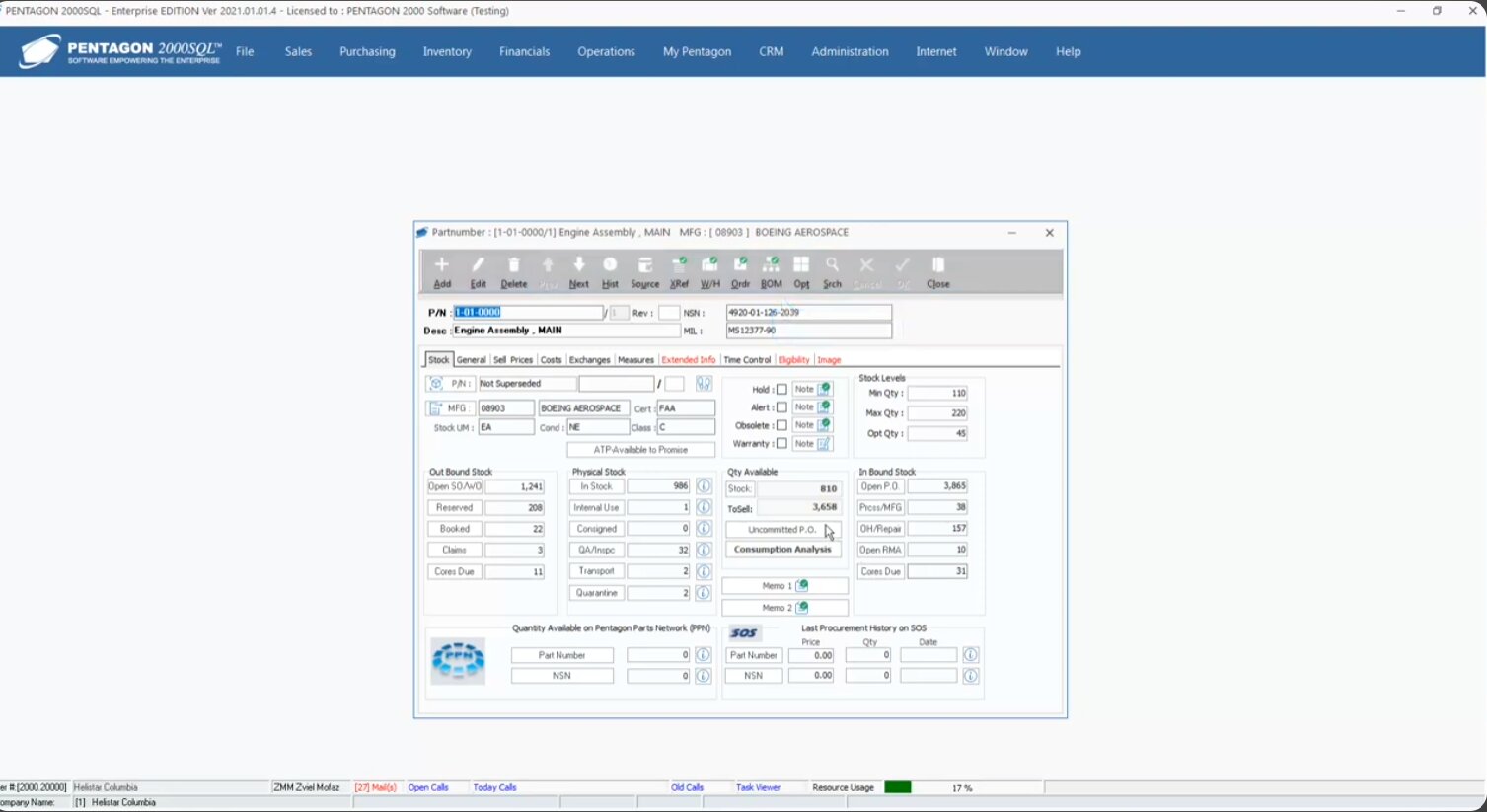Click info icon beside In Stock
This screenshot has width=1487, height=812.
coord(704,486)
